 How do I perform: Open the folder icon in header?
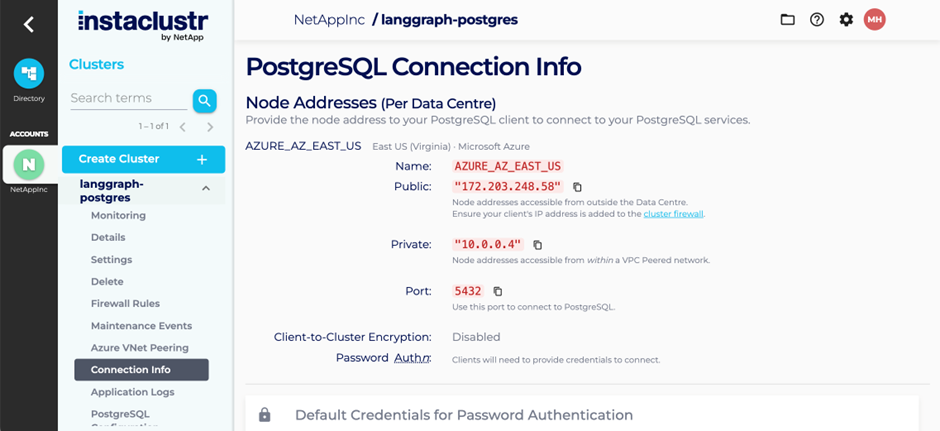point(787,20)
